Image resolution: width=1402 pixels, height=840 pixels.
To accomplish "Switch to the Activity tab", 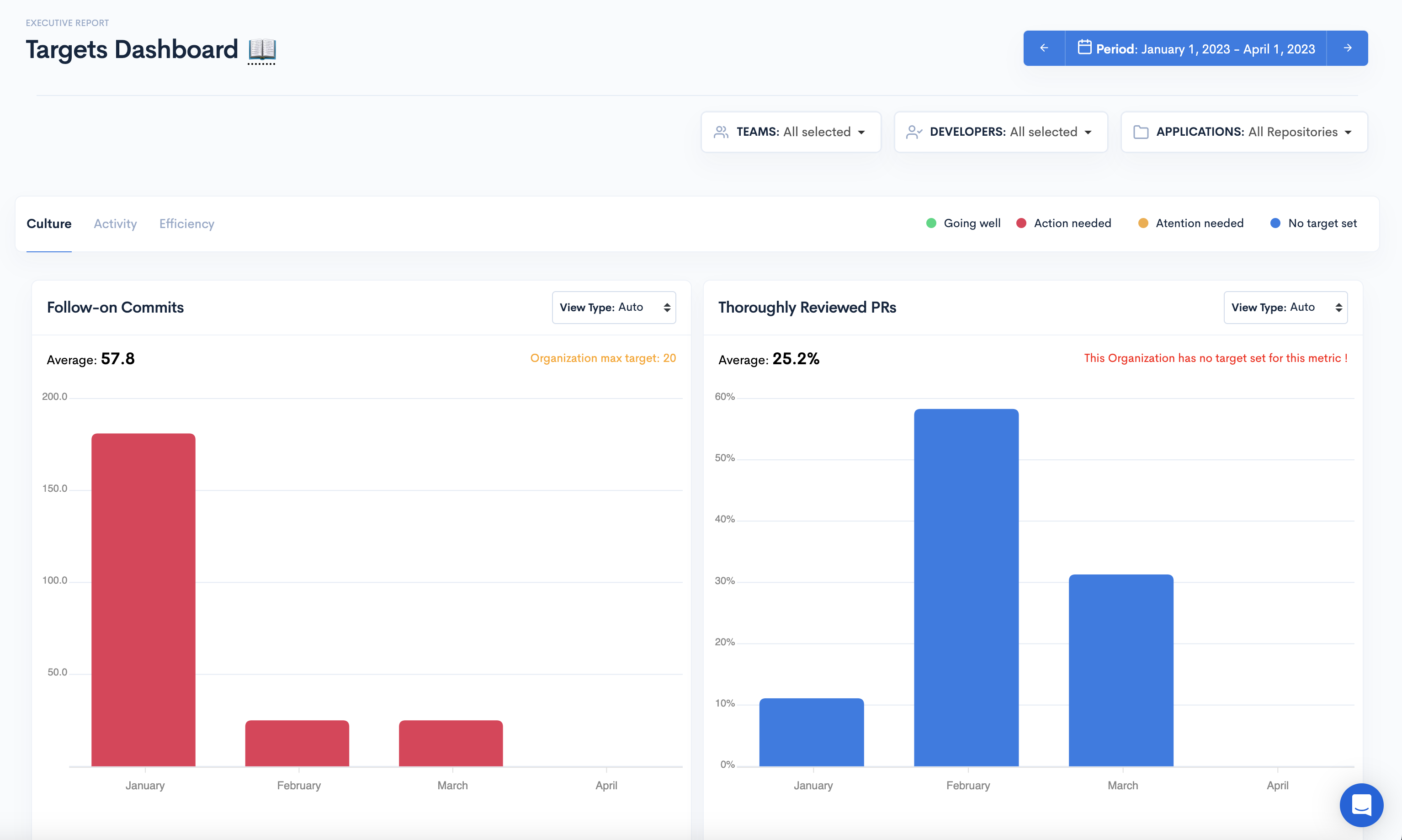I will tap(115, 223).
